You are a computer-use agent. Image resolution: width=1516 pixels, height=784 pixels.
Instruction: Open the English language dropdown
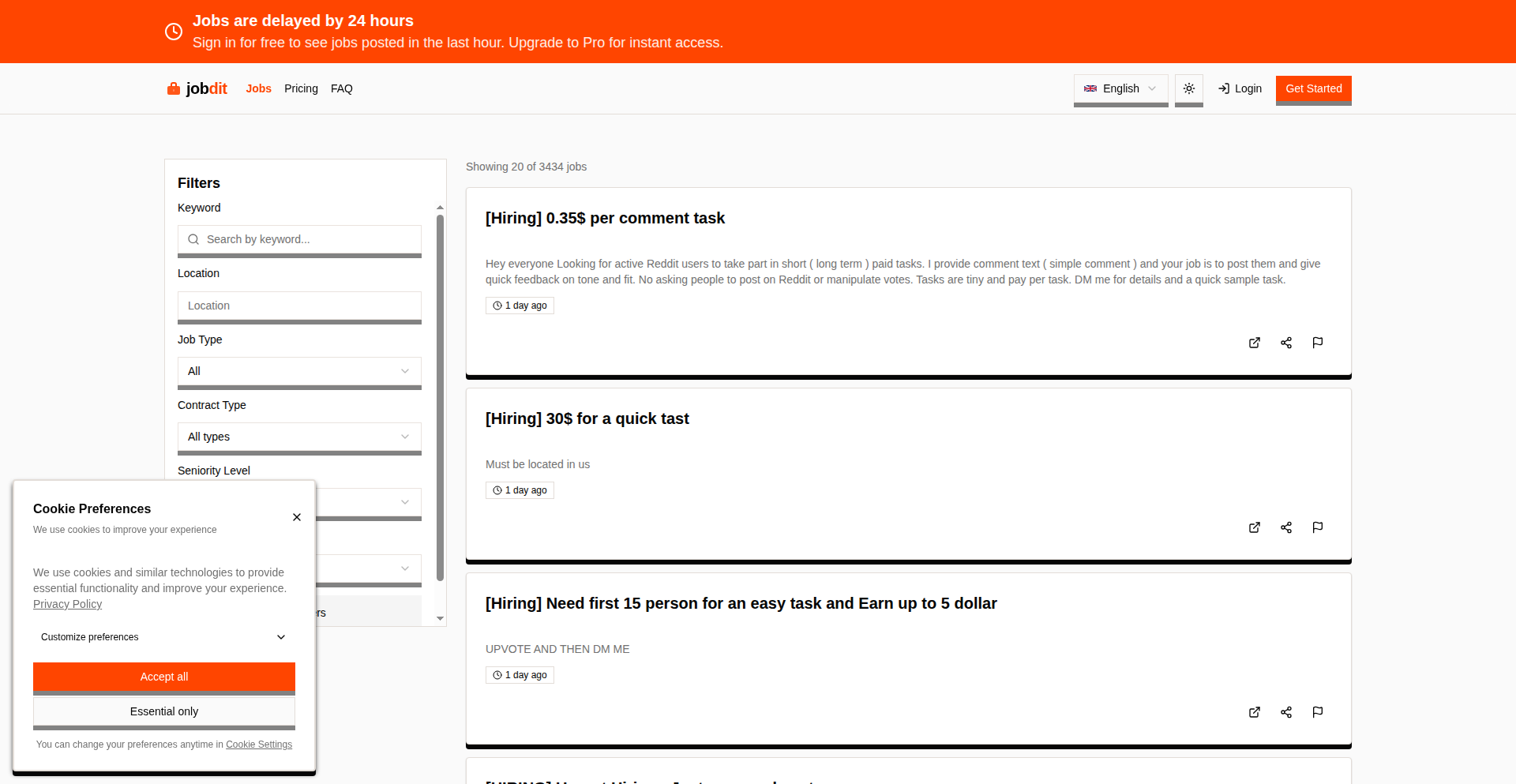click(x=1120, y=88)
